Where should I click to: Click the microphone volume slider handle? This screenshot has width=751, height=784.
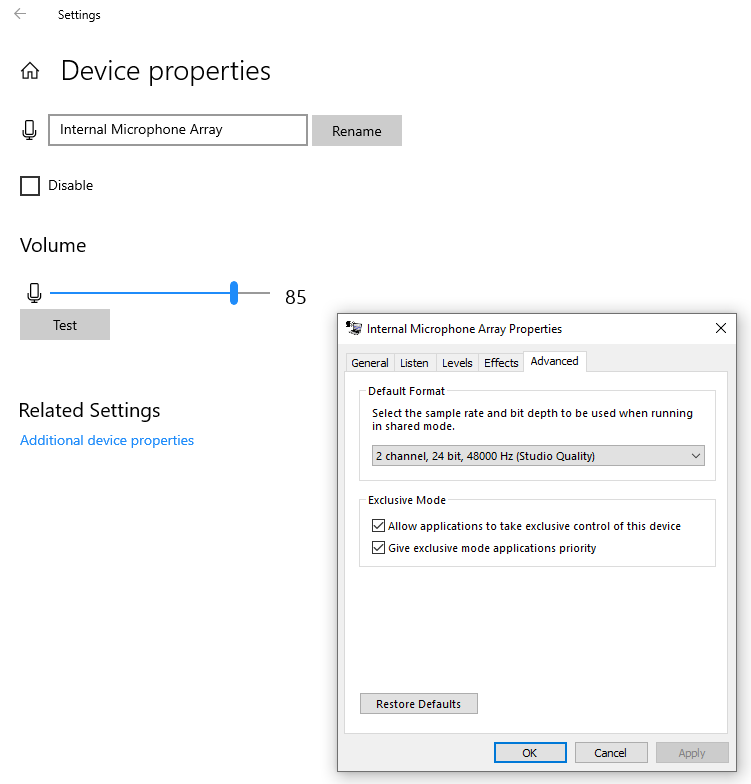click(x=234, y=293)
